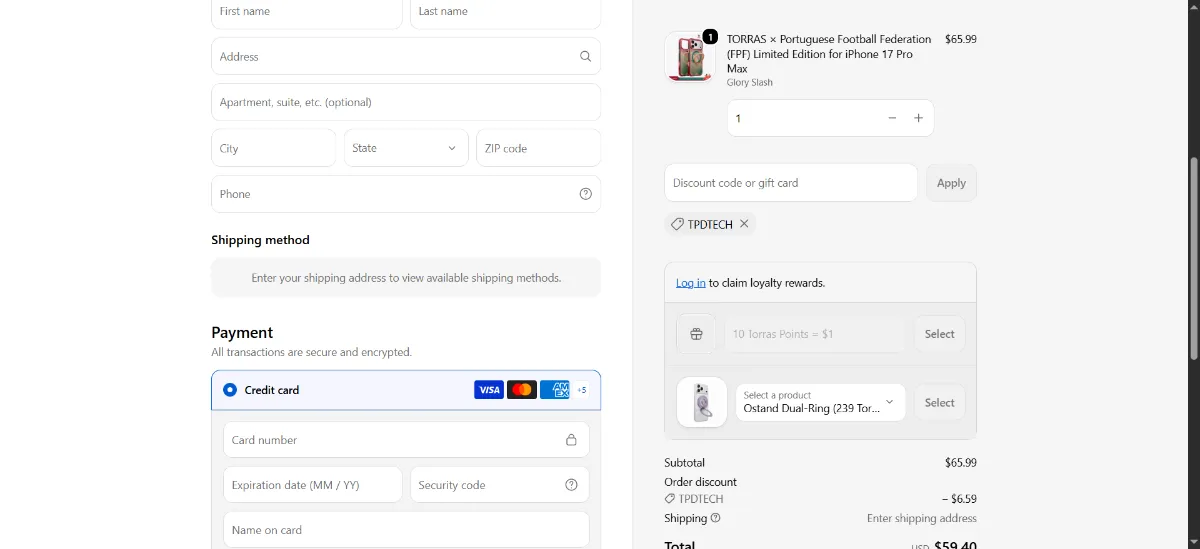
Task: Focus the Discount code or gift card field
Action: pyautogui.click(x=791, y=183)
